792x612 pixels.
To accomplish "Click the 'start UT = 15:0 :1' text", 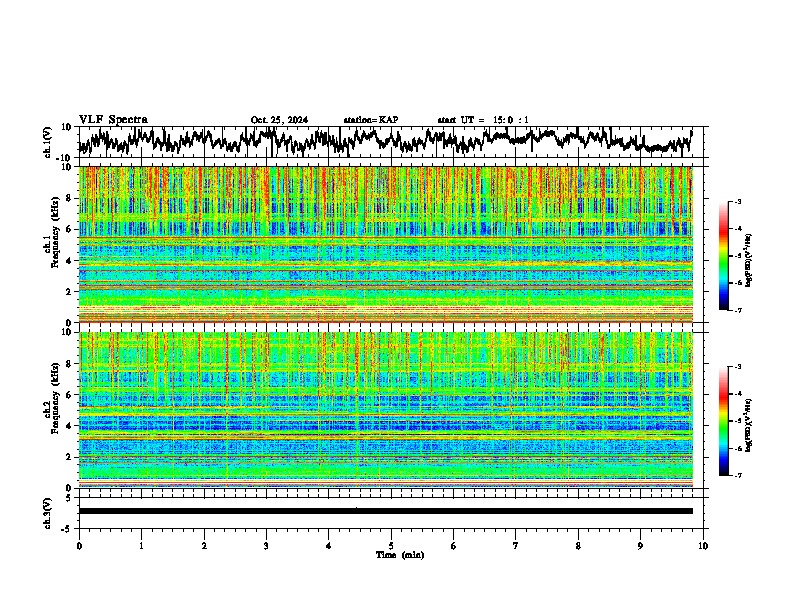I will [x=483, y=120].
